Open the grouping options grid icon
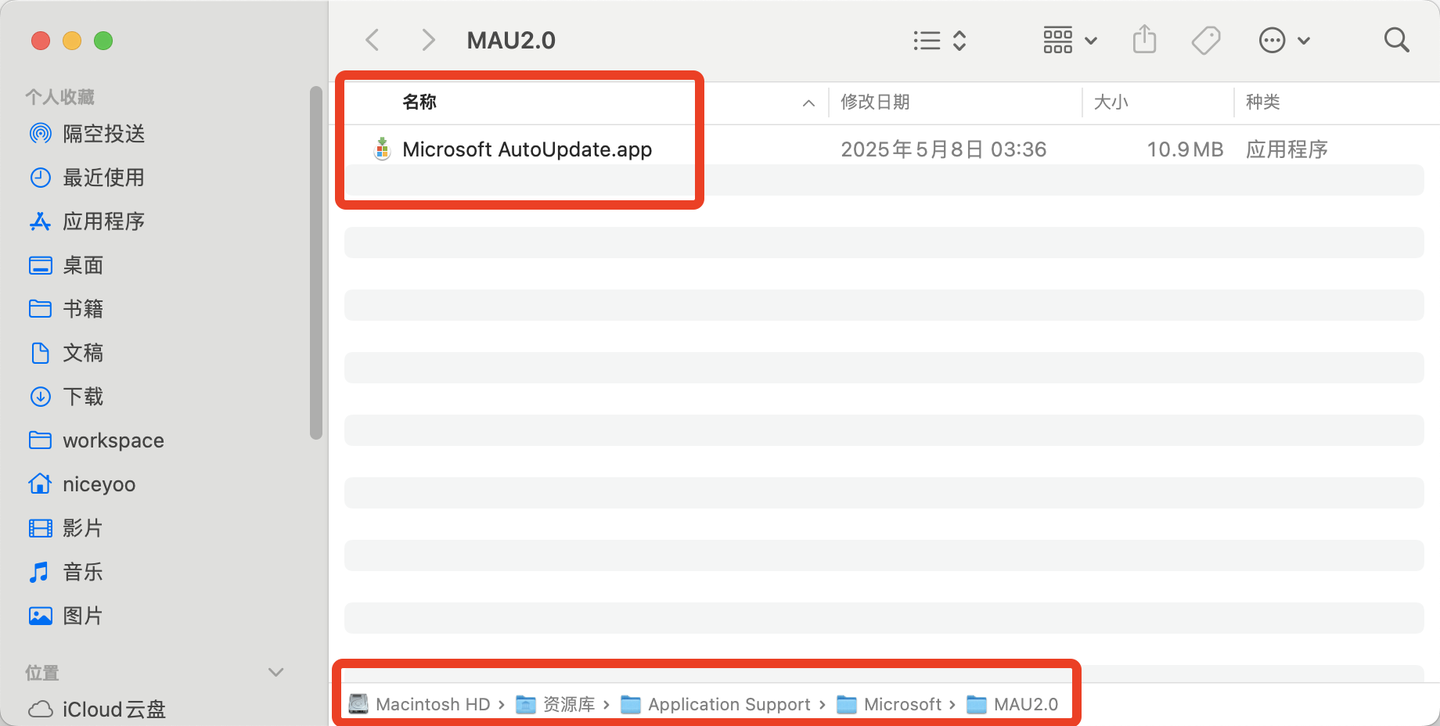 (x=1058, y=40)
